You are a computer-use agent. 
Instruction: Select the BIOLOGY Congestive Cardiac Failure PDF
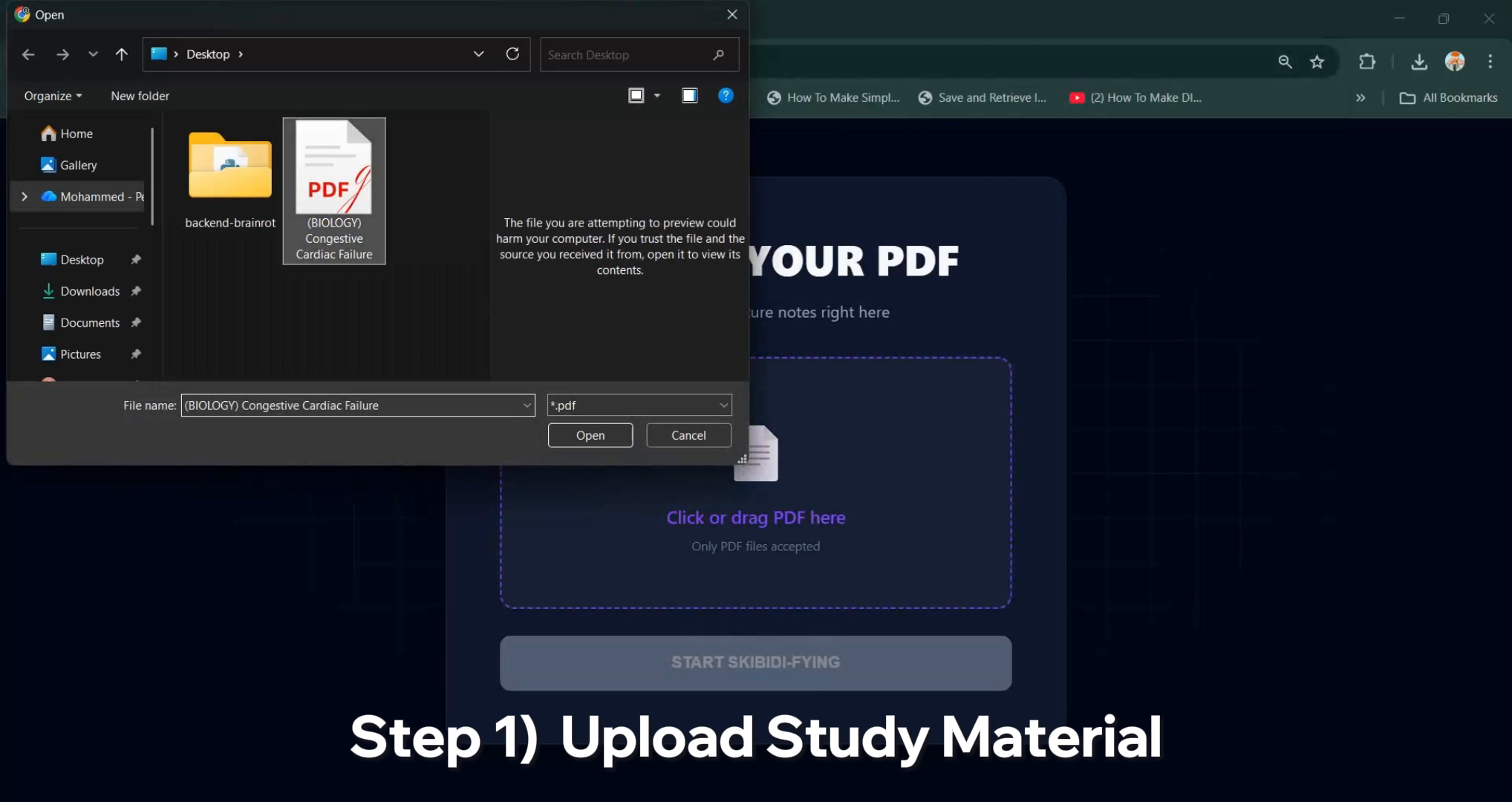(x=334, y=190)
